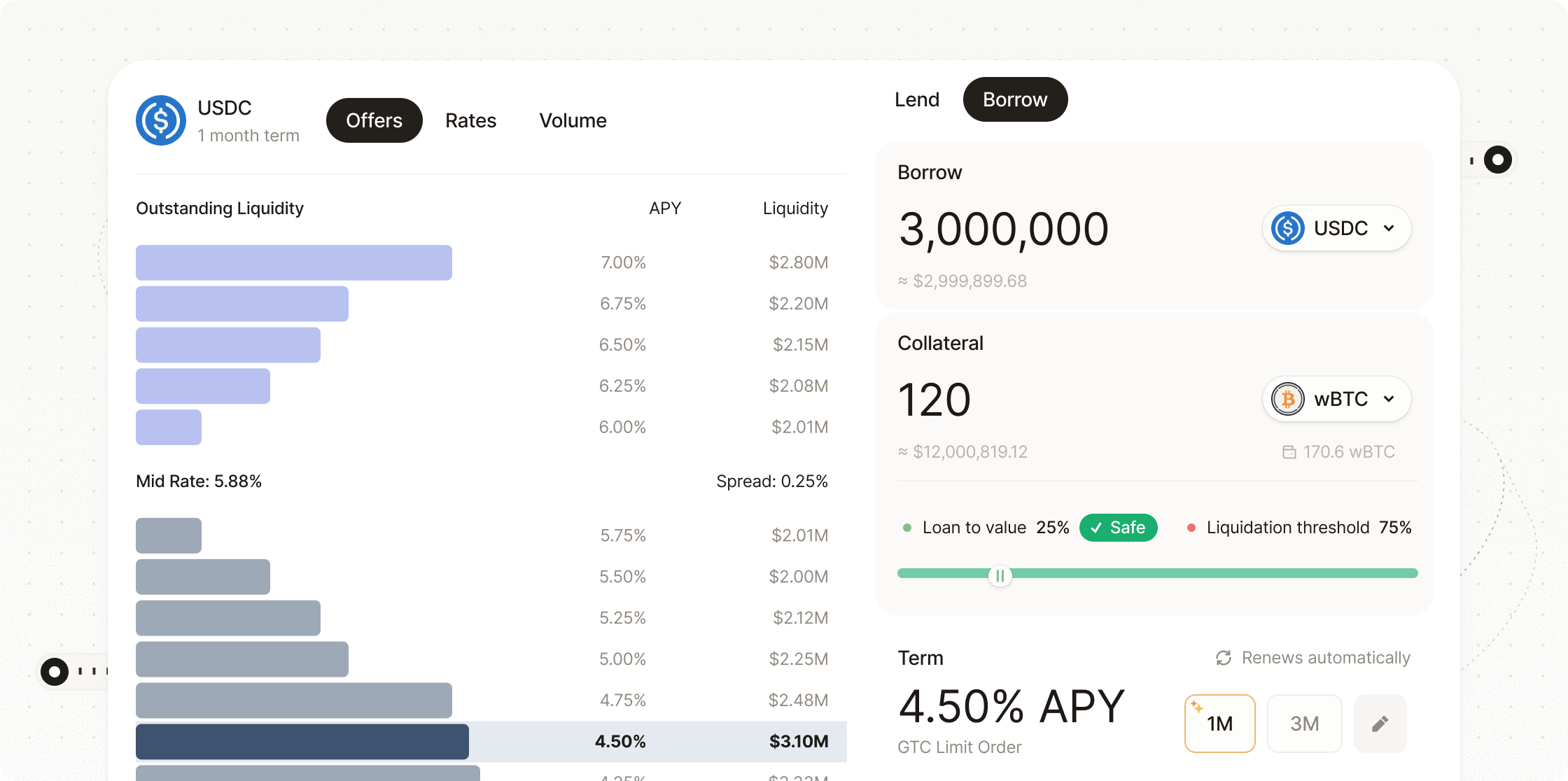The image size is (1568, 781).
Task: Open the USDC borrow asset dropdown
Action: click(x=1336, y=228)
